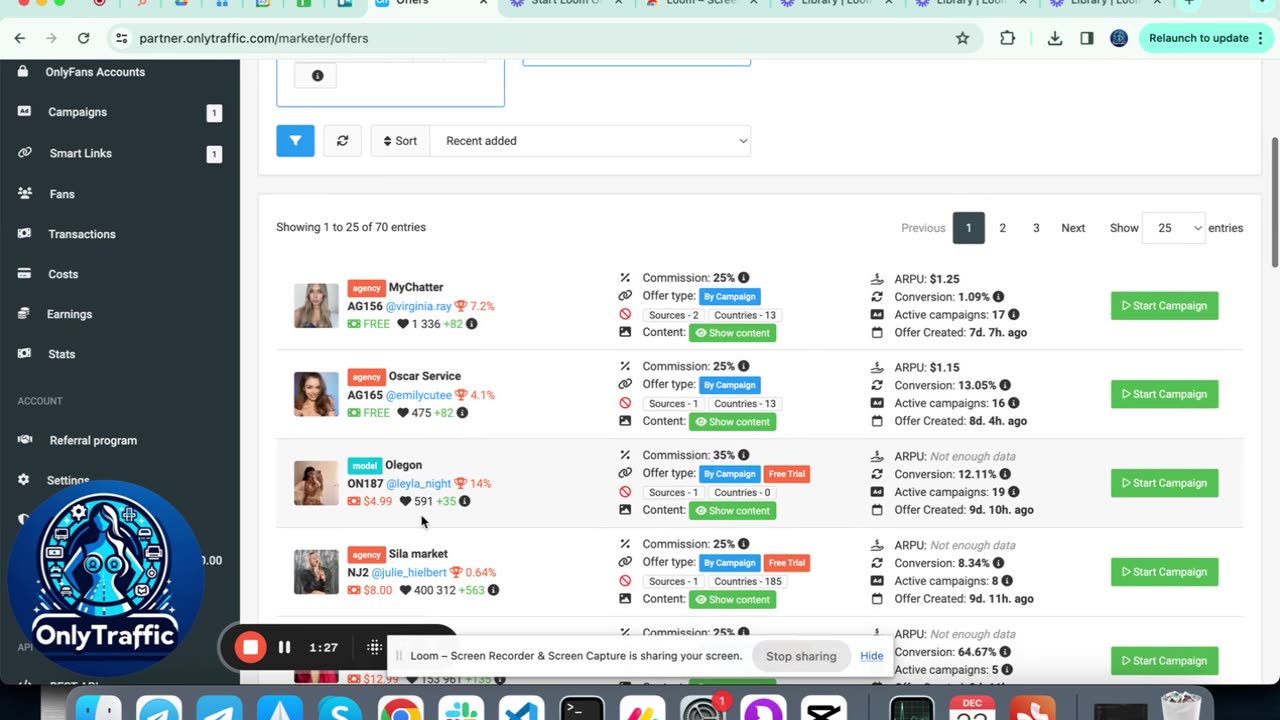Viewport: 1280px width, 720px height.
Task: Click the info icon in the filter box
Action: pyautogui.click(x=317, y=76)
